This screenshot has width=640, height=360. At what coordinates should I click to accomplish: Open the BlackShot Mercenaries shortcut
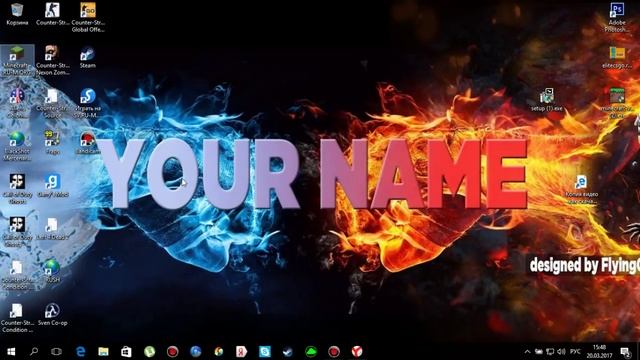pos(17,146)
